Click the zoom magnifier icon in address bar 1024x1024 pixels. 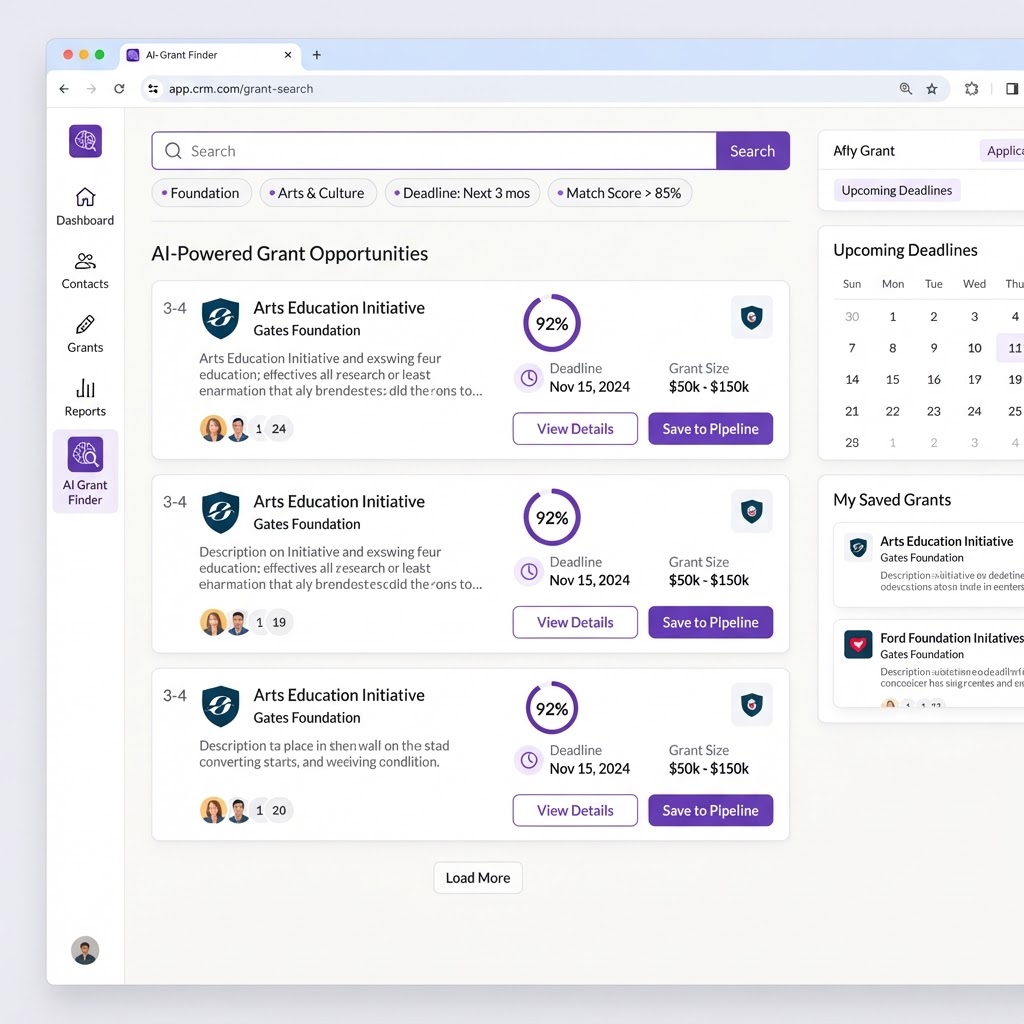coord(905,89)
